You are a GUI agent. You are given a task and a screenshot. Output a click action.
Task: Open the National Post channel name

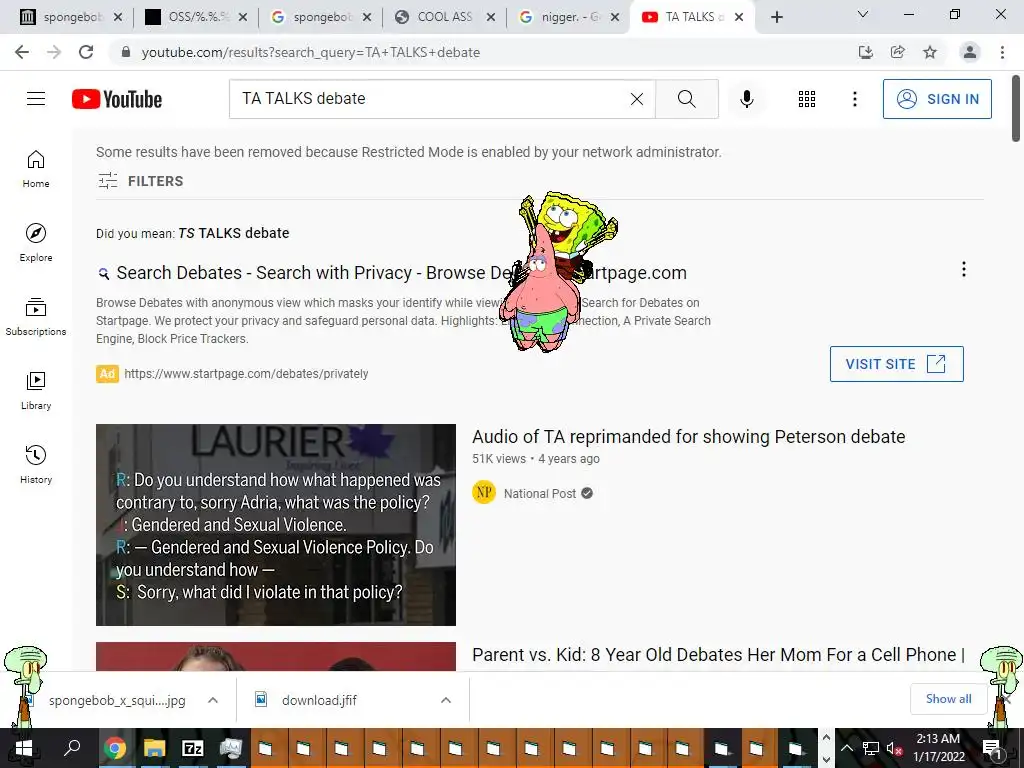(x=539, y=494)
